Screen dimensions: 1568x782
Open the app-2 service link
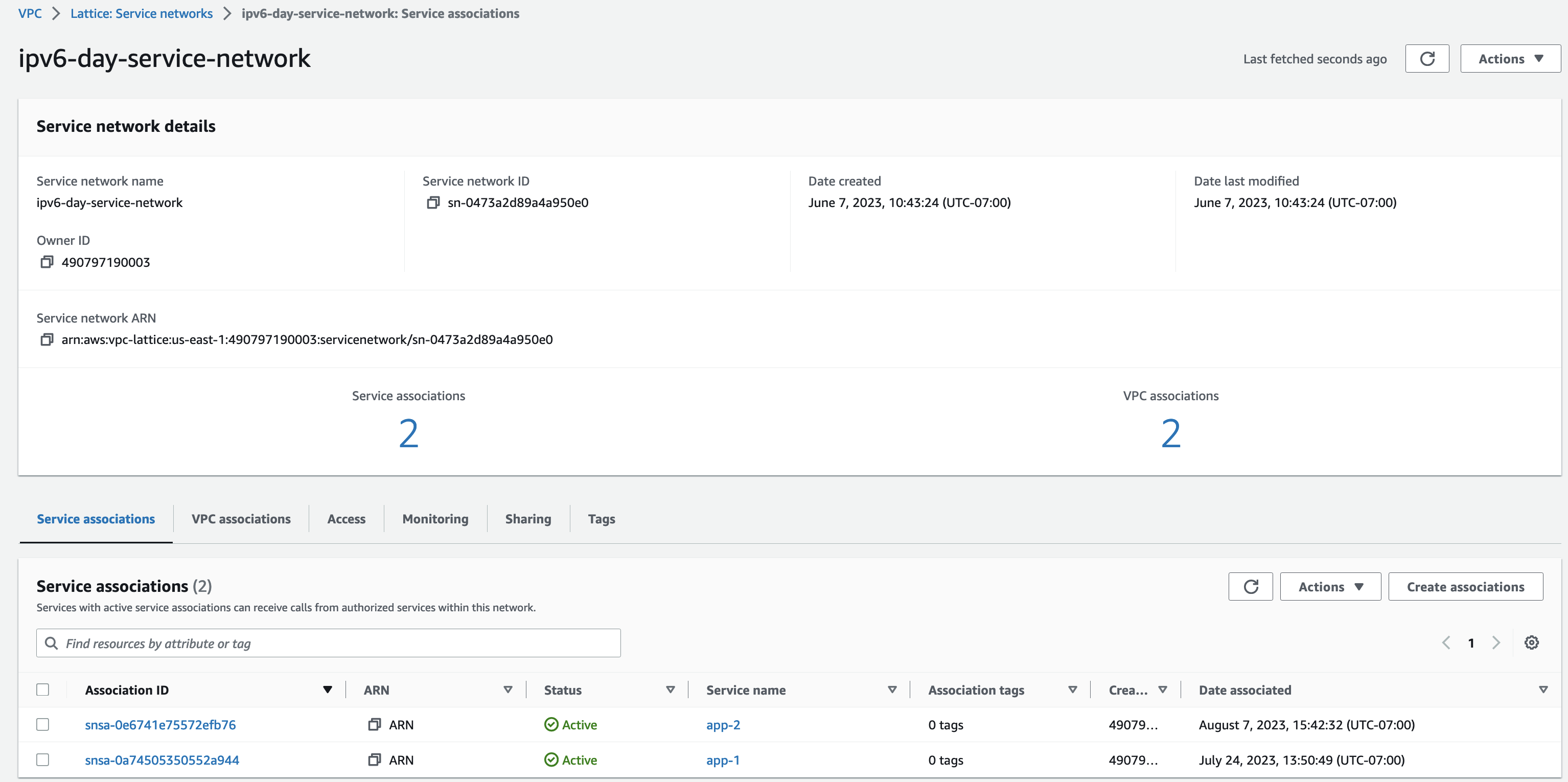coord(723,725)
